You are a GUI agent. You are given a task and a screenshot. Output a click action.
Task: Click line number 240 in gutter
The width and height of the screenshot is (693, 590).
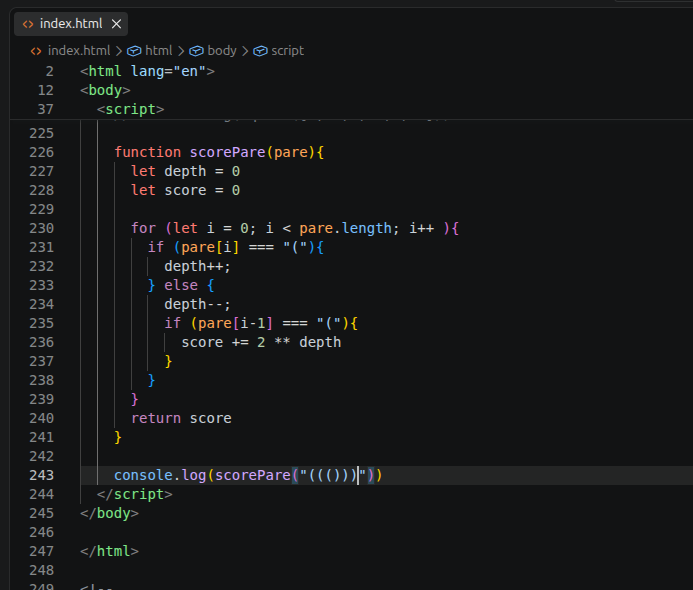click(x=41, y=419)
